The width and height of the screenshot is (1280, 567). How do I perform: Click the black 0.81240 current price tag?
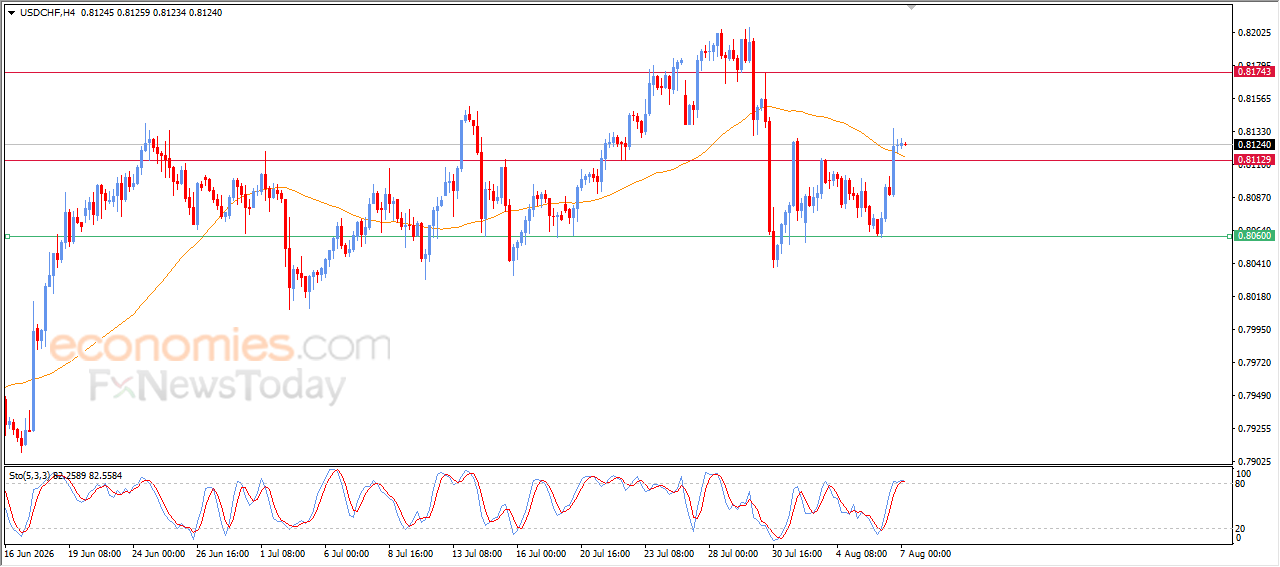click(1254, 144)
